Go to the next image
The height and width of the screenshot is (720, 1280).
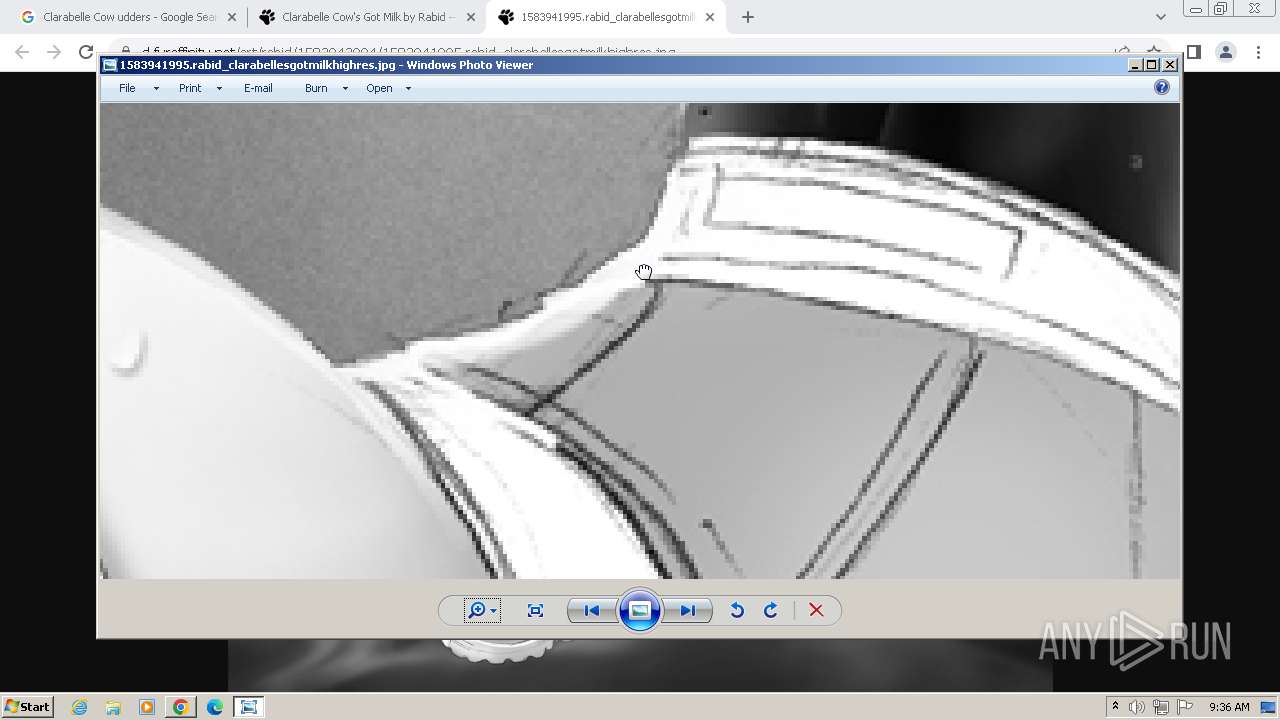pos(688,610)
